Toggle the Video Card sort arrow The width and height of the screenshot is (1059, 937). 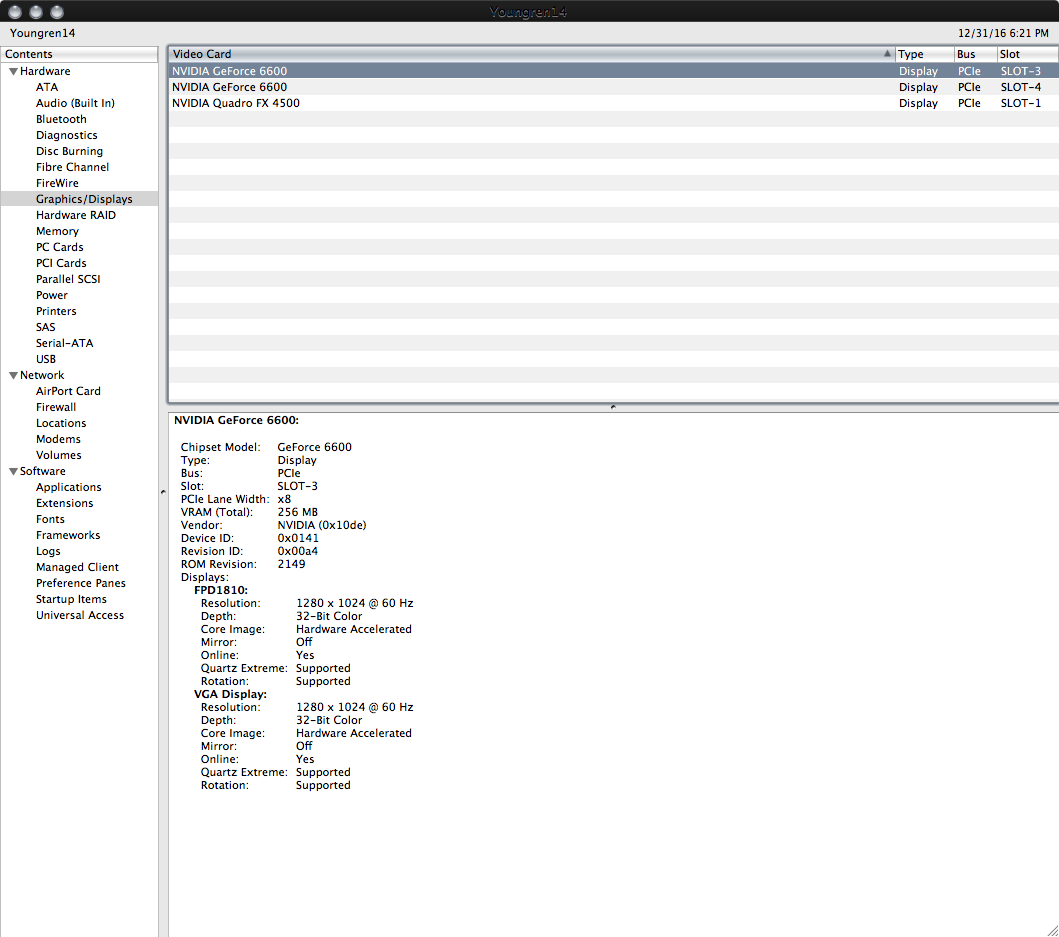(887, 53)
